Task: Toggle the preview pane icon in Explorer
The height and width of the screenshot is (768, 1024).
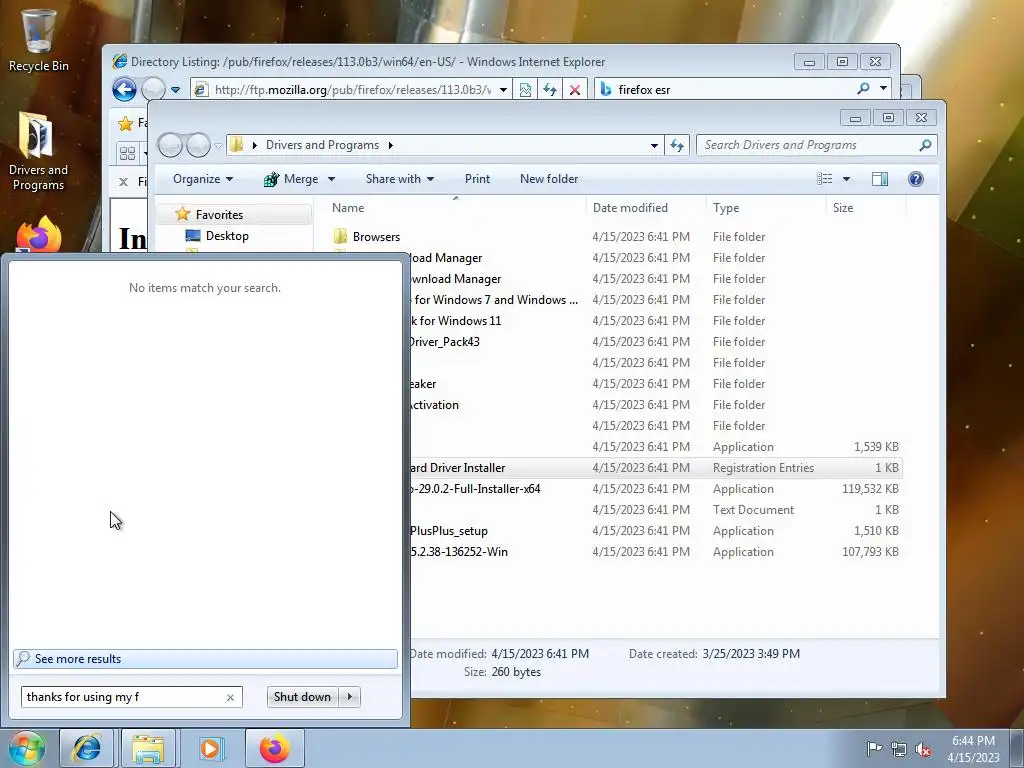Action: coord(880,179)
